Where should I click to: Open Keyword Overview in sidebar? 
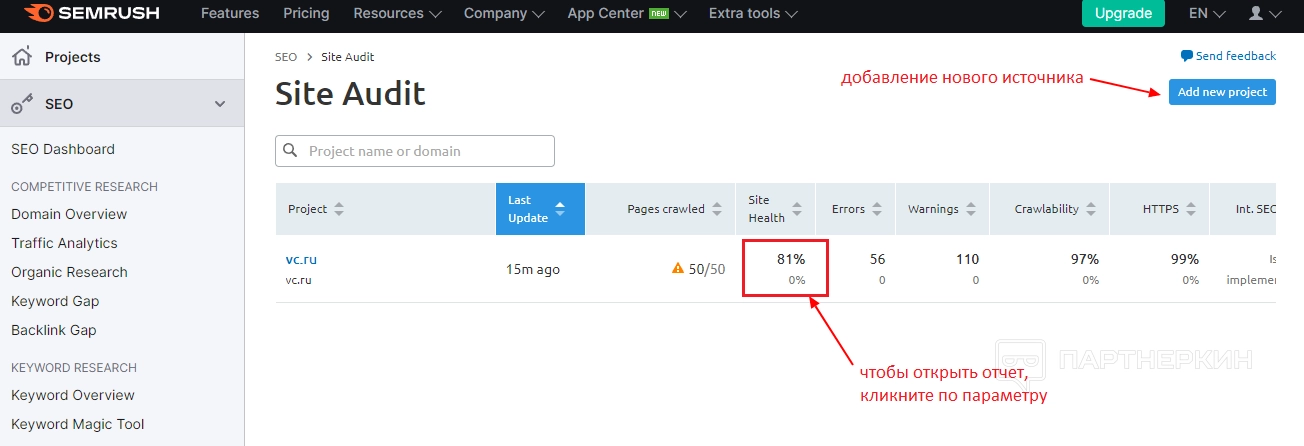[x=73, y=395]
